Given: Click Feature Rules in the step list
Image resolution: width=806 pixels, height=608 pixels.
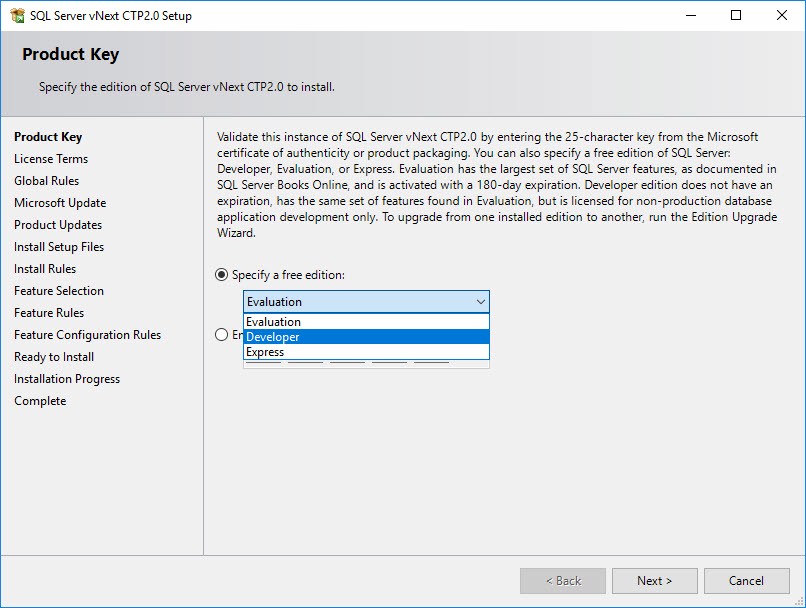Looking at the screenshot, I should pos(49,313).
